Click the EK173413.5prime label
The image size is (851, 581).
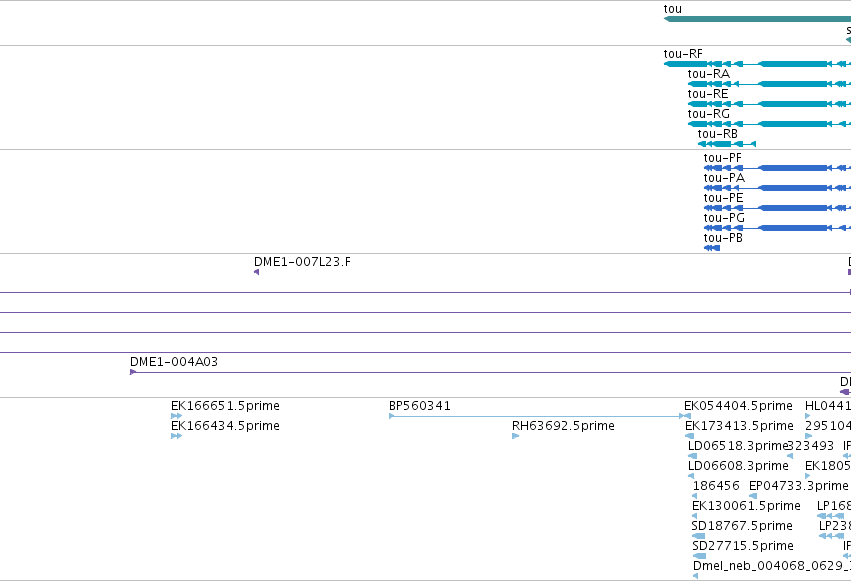point(739,426)
